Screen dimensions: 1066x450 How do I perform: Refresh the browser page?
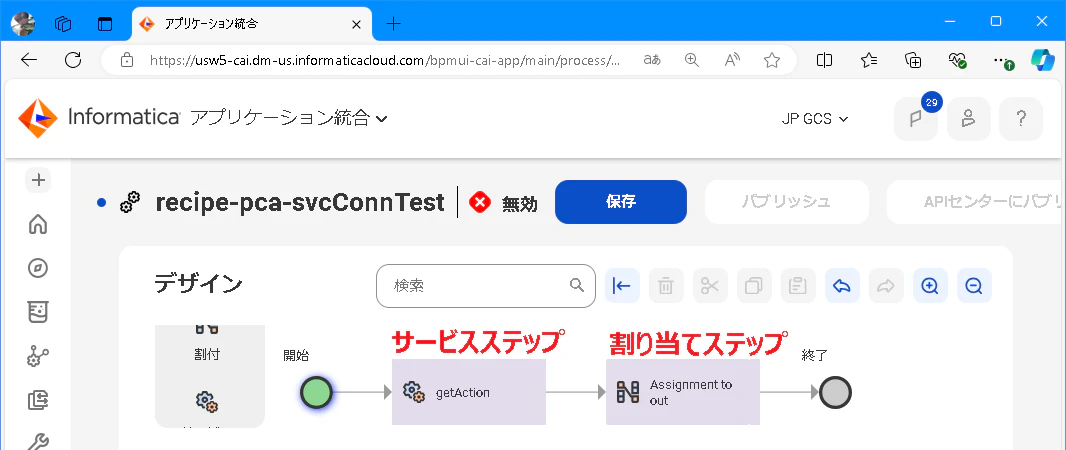[73, 60]
